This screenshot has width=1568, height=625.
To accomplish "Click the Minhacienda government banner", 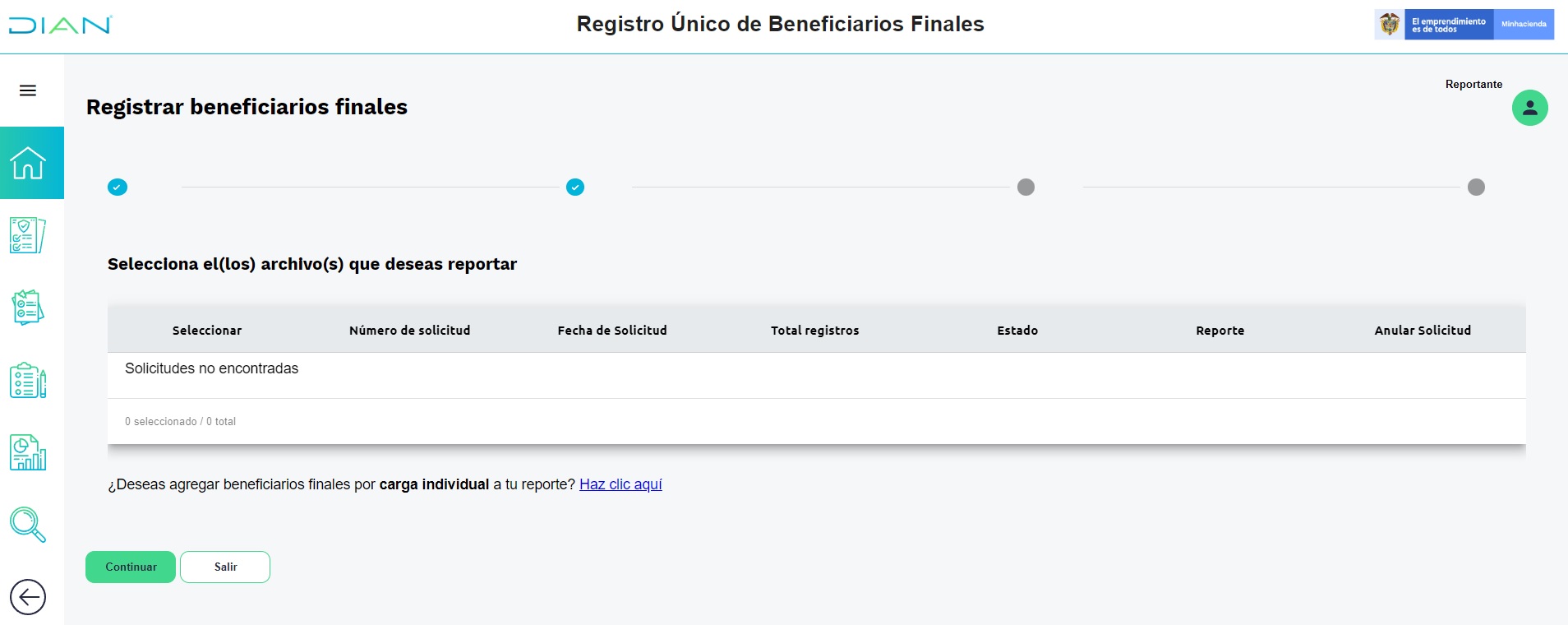I will 1464,25.
